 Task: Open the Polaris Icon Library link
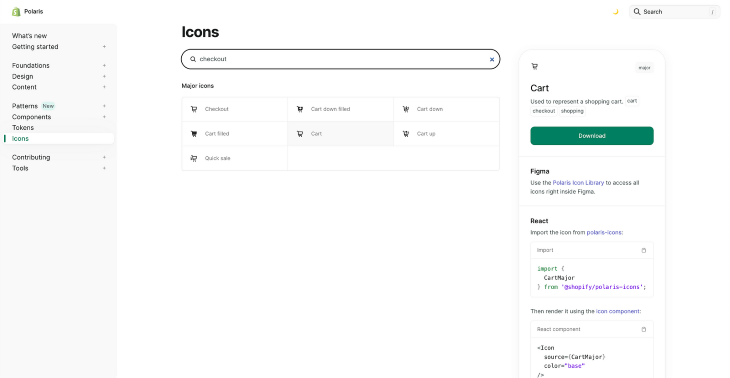578,183
